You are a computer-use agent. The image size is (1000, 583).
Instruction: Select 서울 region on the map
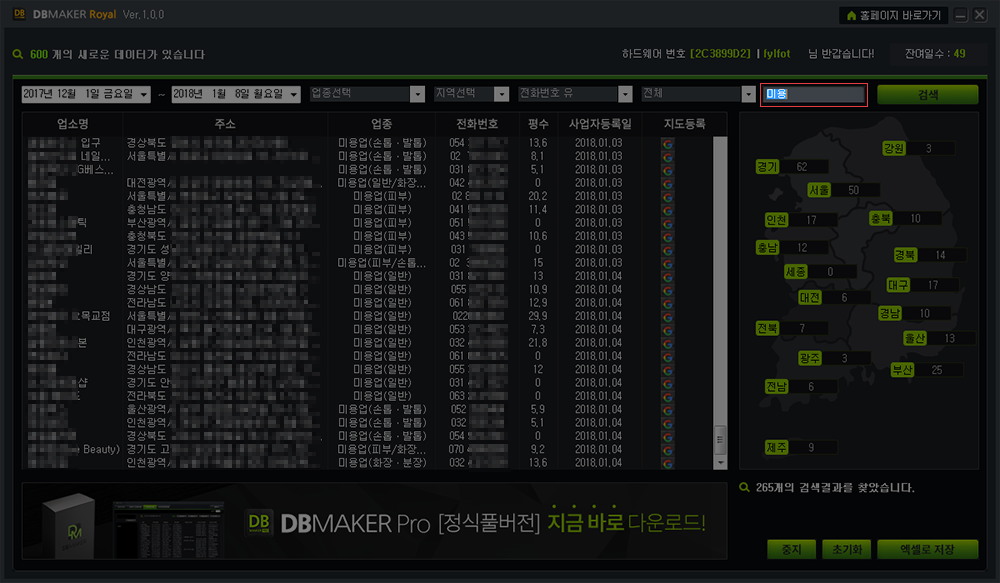coord(819,189)
